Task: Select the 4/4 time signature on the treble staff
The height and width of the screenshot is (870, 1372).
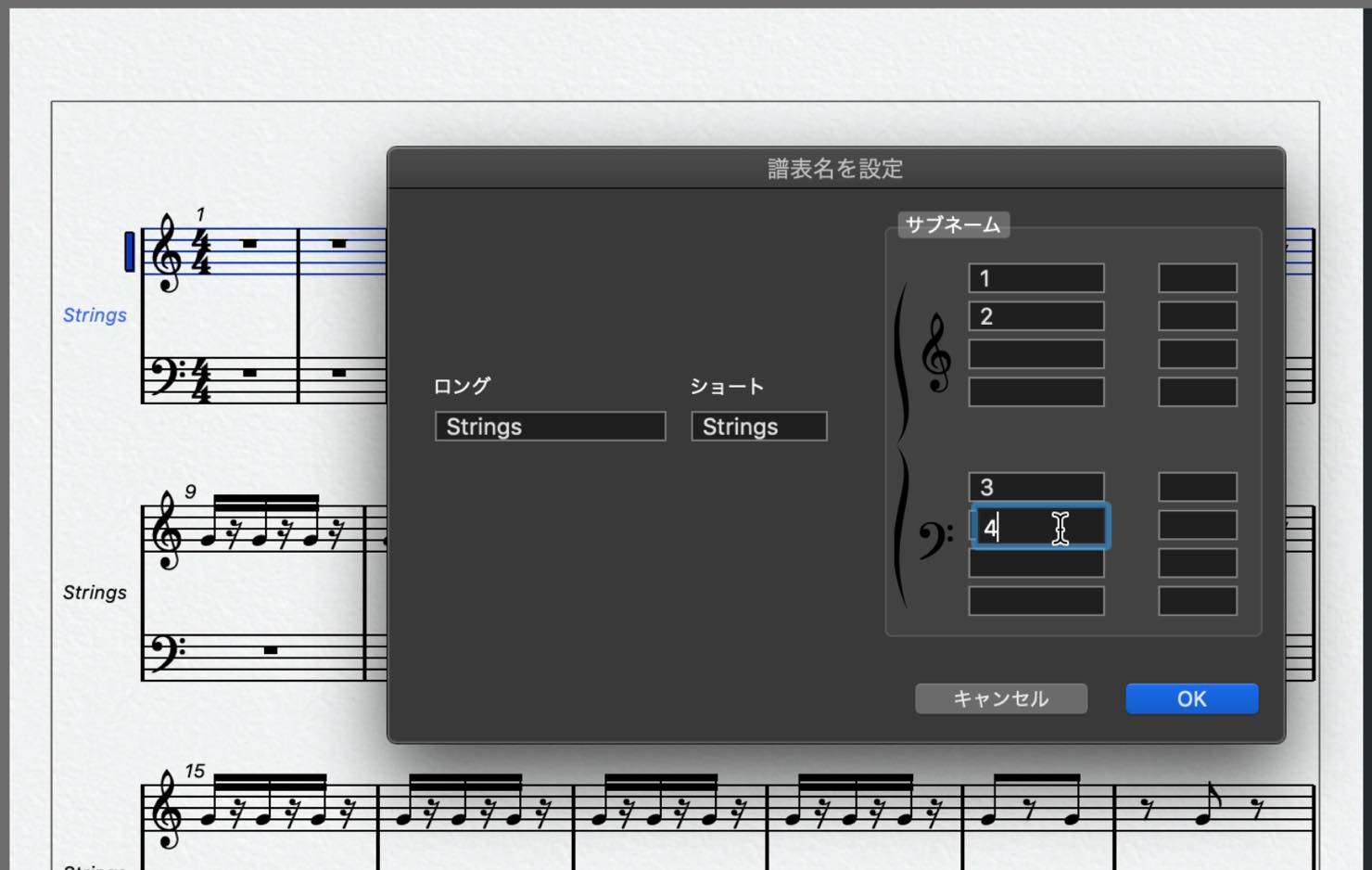Action: 200,251
